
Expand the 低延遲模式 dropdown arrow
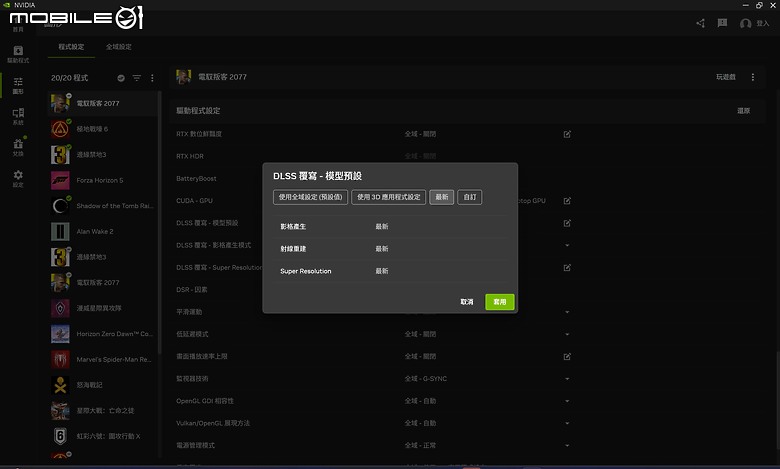[x=567, y=334]
